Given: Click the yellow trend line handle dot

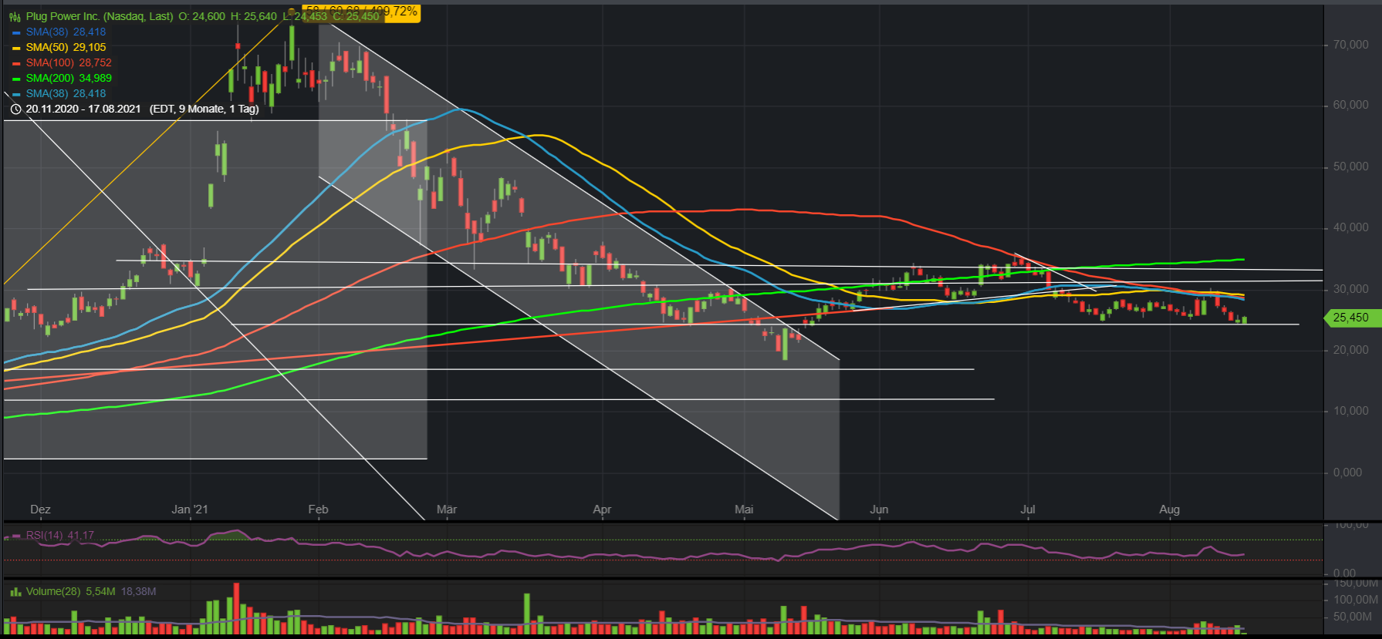Looking at the screenshot, I should pos(291,12).
